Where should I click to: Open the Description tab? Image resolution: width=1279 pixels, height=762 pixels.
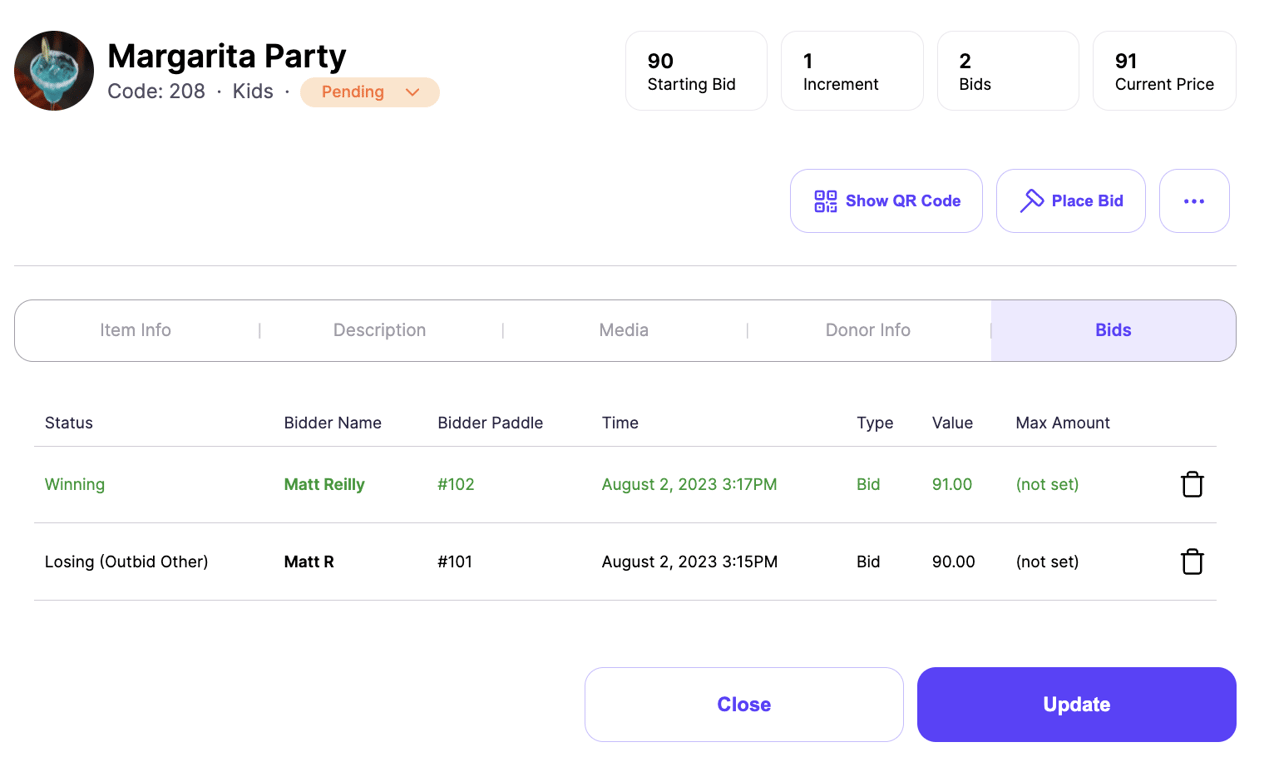click(379, 329)
